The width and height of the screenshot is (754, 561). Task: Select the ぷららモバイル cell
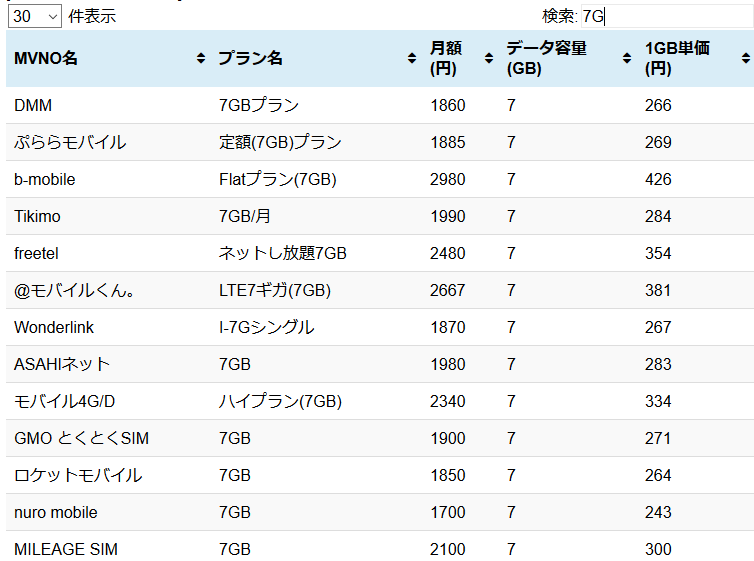pyautogui.click(x=70, y=142)
